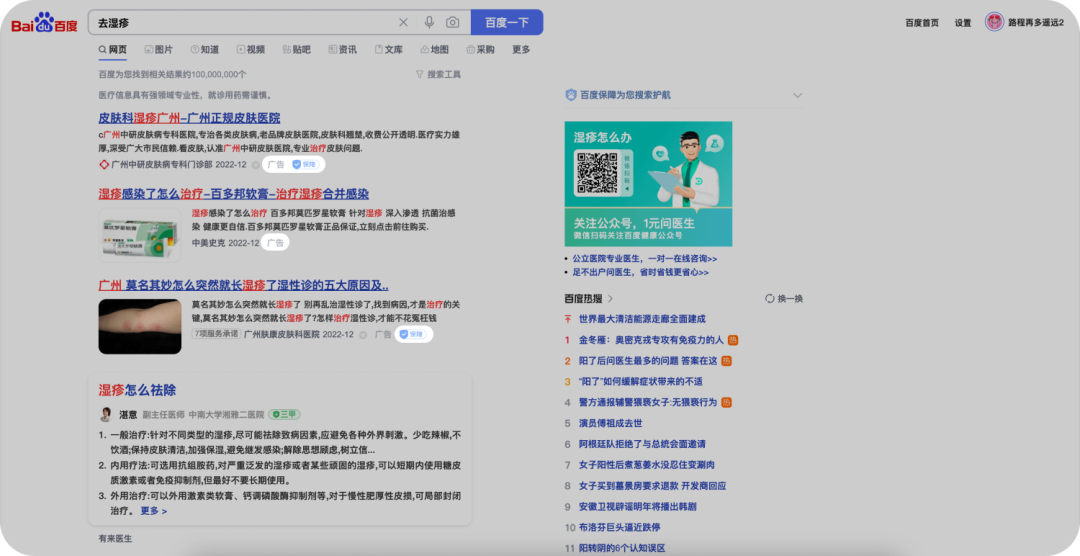Switch to the 文库 tab

(x=388, y=50)
